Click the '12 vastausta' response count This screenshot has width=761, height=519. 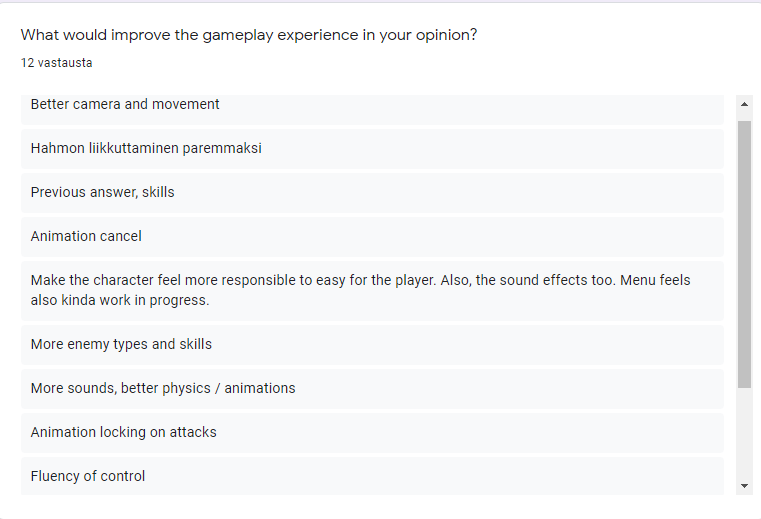(x=56, y=63)
